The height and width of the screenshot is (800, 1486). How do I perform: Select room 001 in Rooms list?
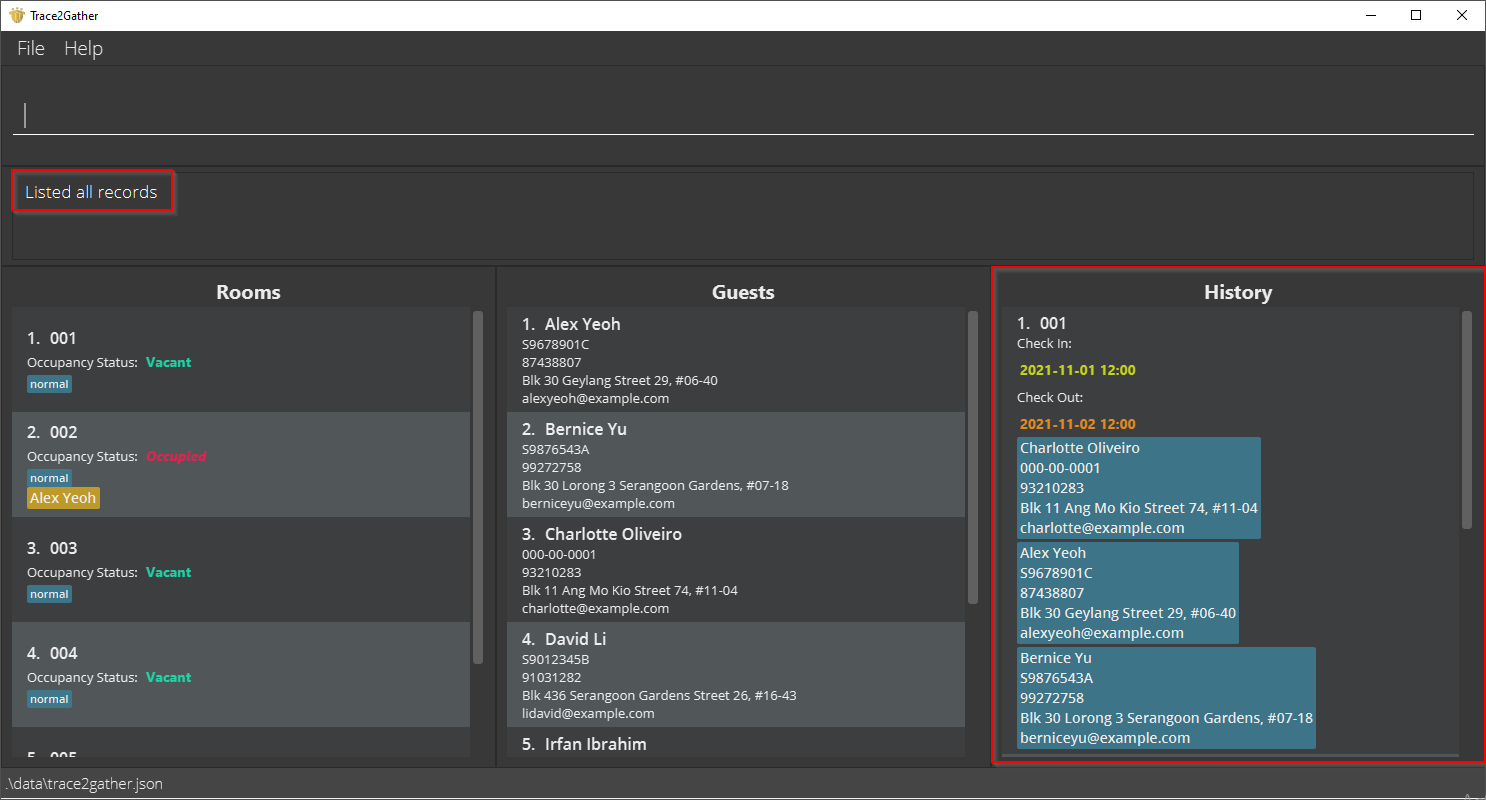pos(241,359)
